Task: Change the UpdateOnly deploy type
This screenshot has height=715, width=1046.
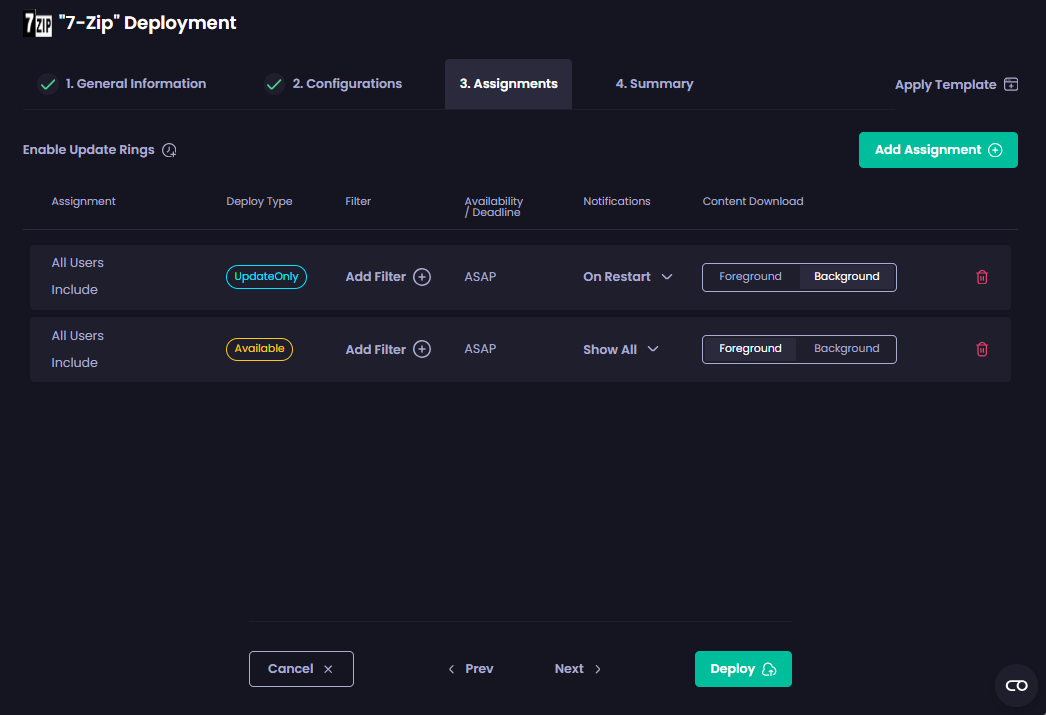Action: click(x=266, y=277)
